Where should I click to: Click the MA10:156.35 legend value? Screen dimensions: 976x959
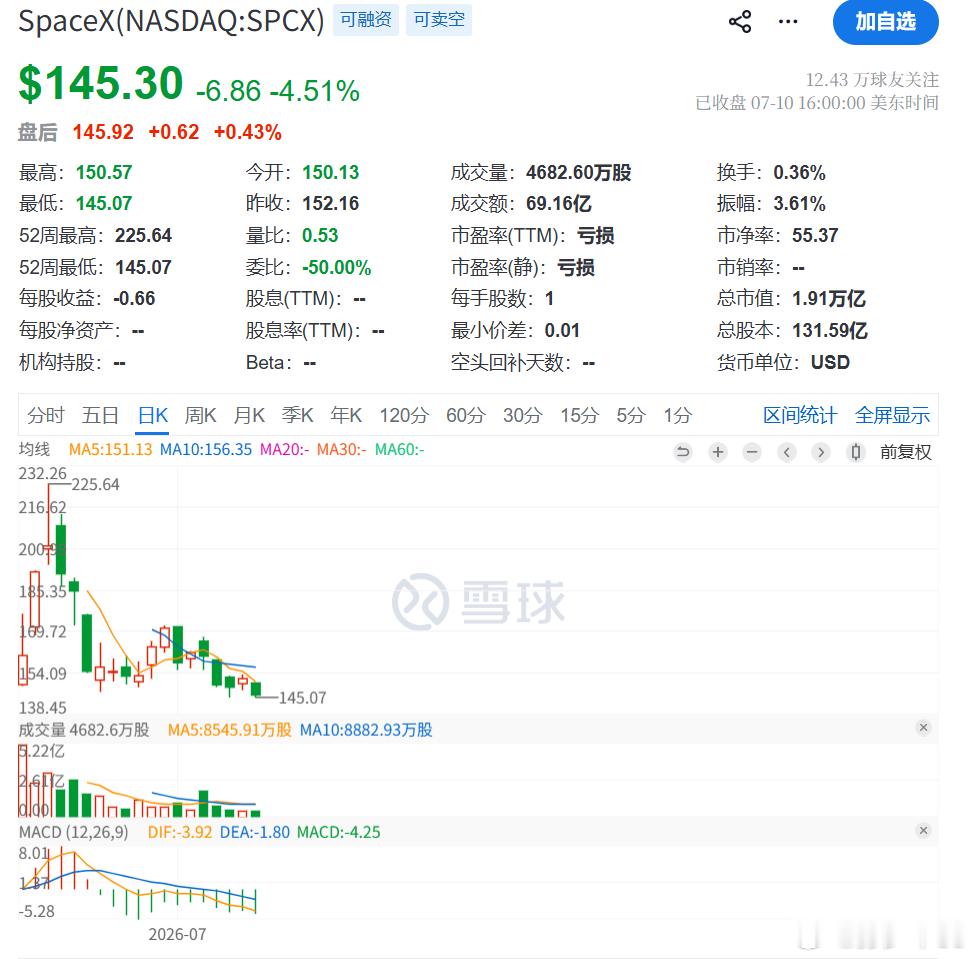coord(206,449)
